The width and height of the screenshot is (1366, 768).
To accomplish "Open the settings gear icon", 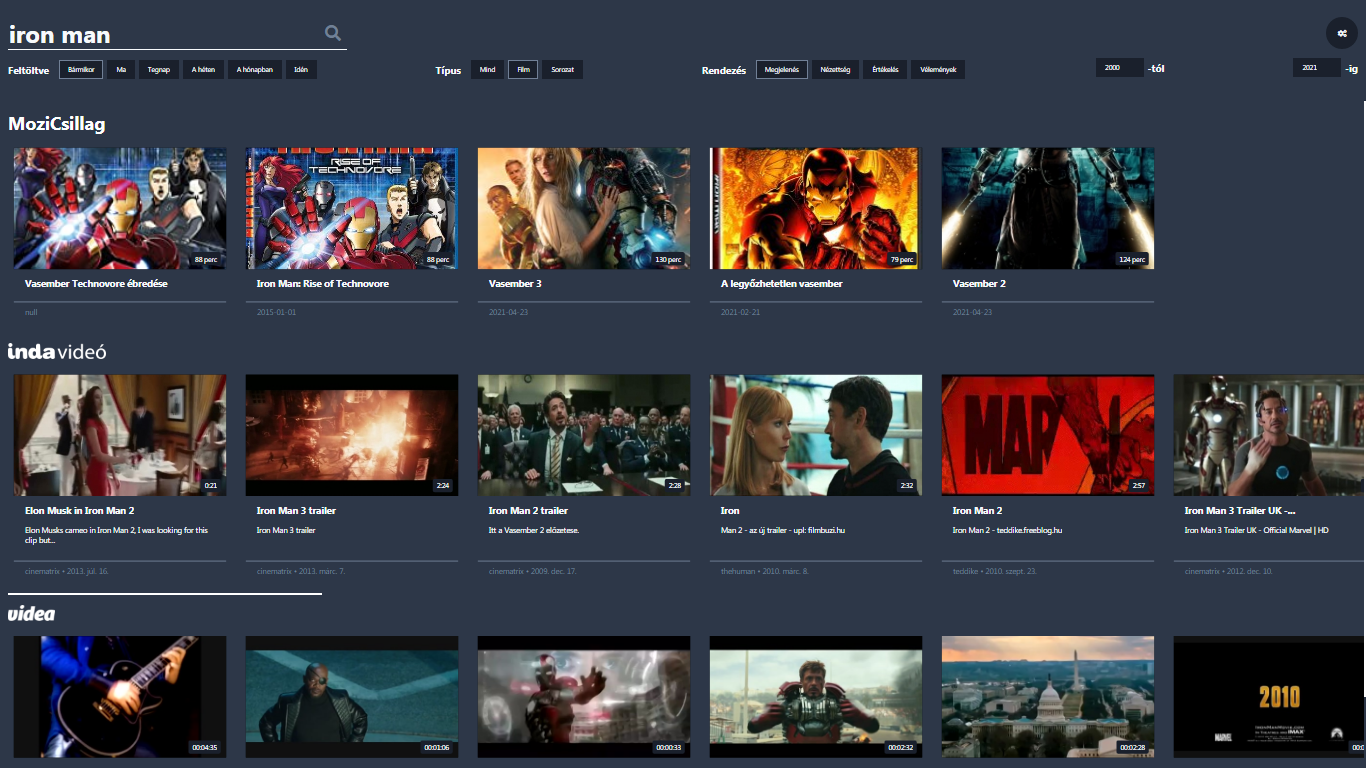I will coord(1342,33).
